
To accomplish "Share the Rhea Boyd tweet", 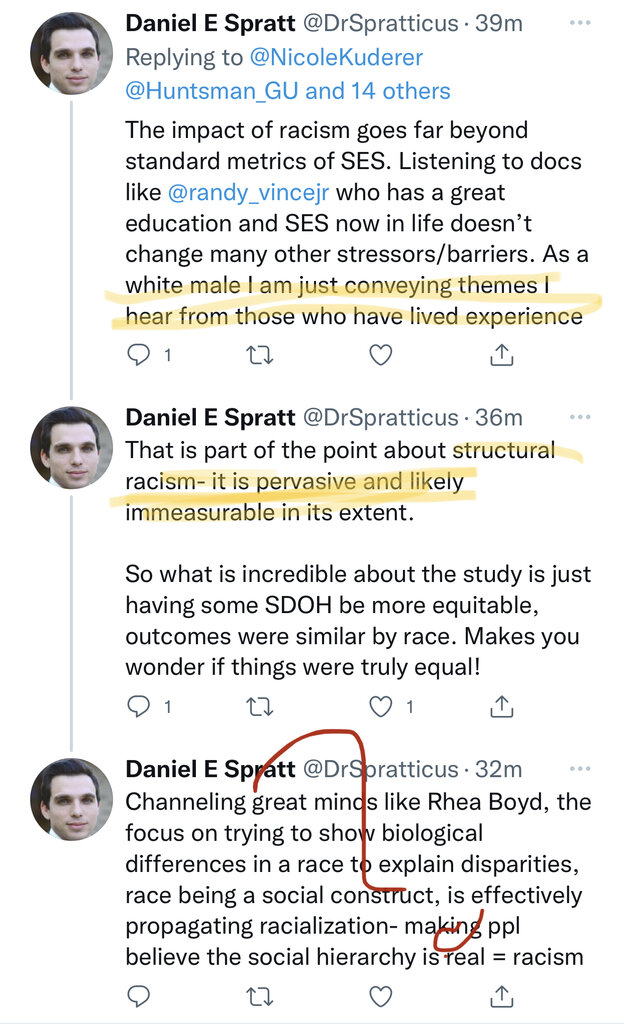I will tap(501, 996).
